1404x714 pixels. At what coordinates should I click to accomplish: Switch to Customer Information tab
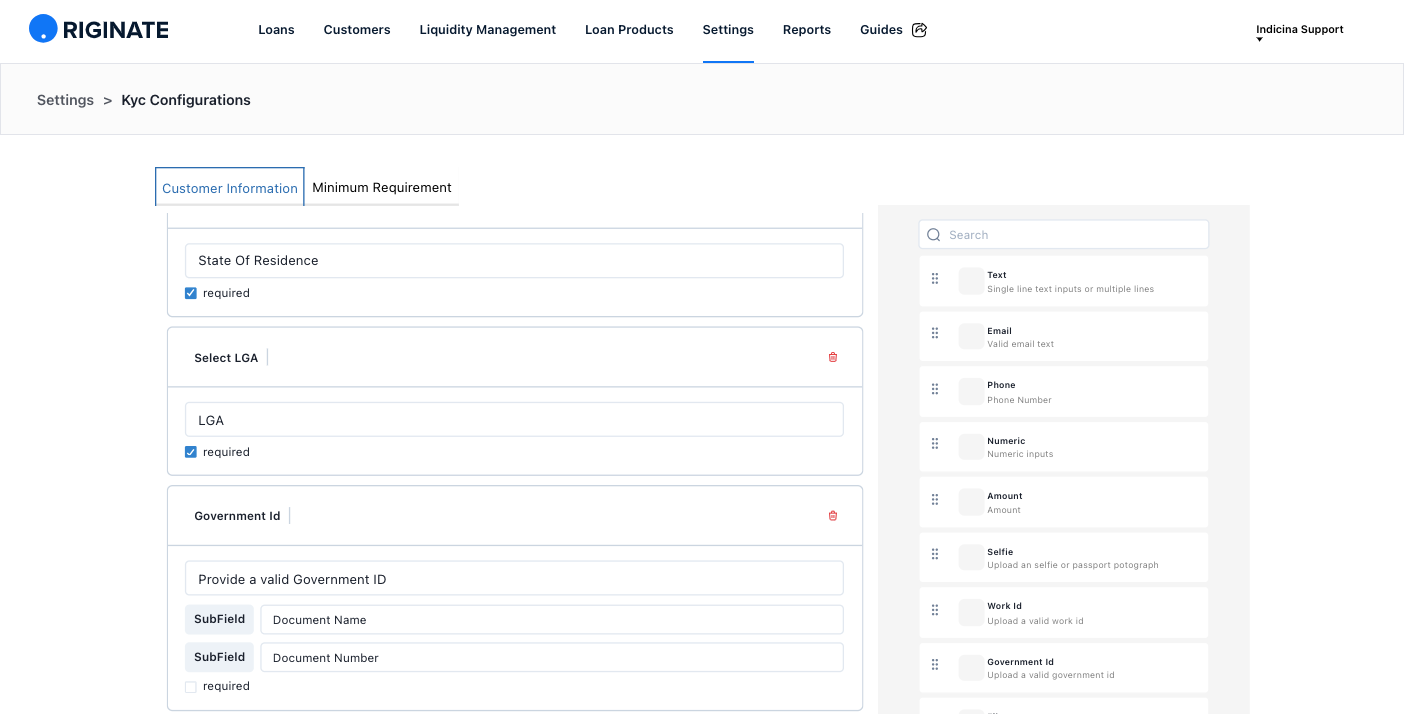230,187
